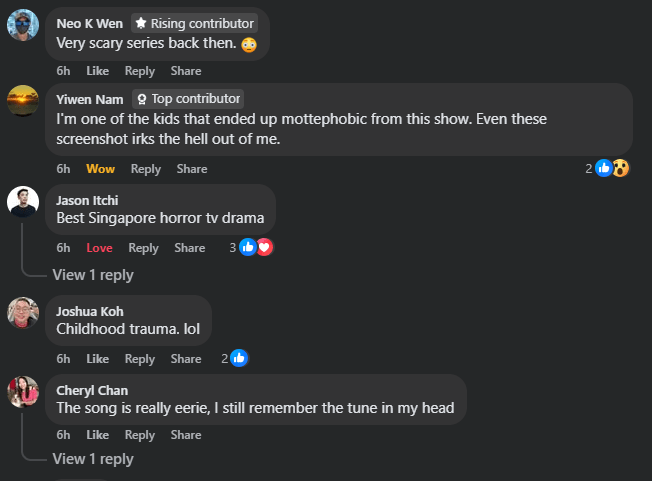Open Yiwen Nam's profile name link
652x481 pixels.
(x=89, y=99)
